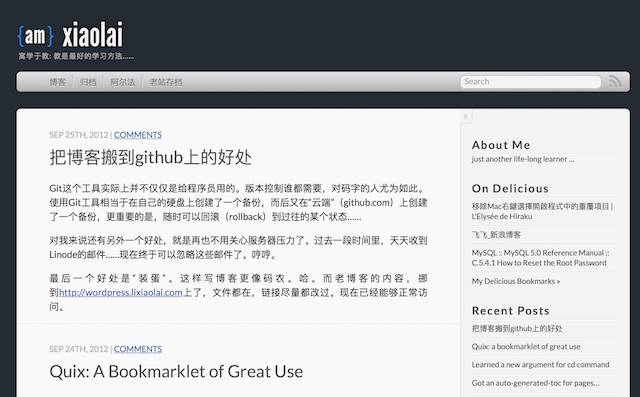Image resolution: width=640 pixels, height=397 pixels.
Task: Open the RSS feed icon
Action: click(x=615, y=81)
